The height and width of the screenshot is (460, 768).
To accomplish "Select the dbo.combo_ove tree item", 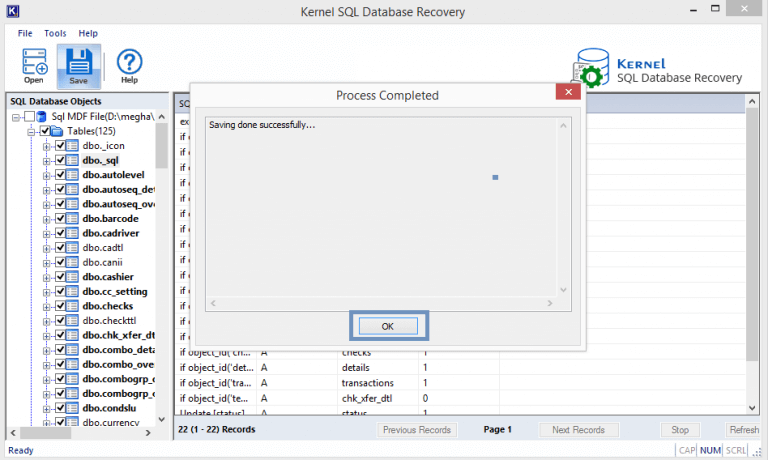I will tap(118, 364).
